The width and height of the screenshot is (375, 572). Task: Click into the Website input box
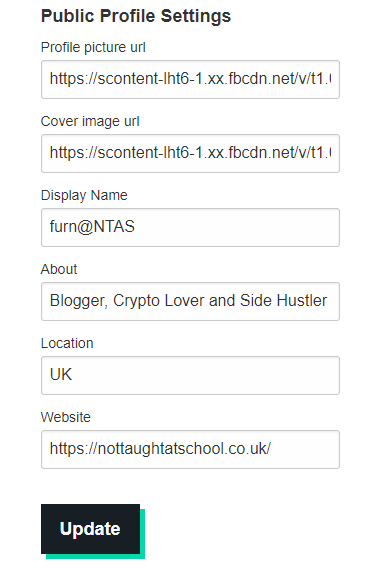(x=190, y=449)
